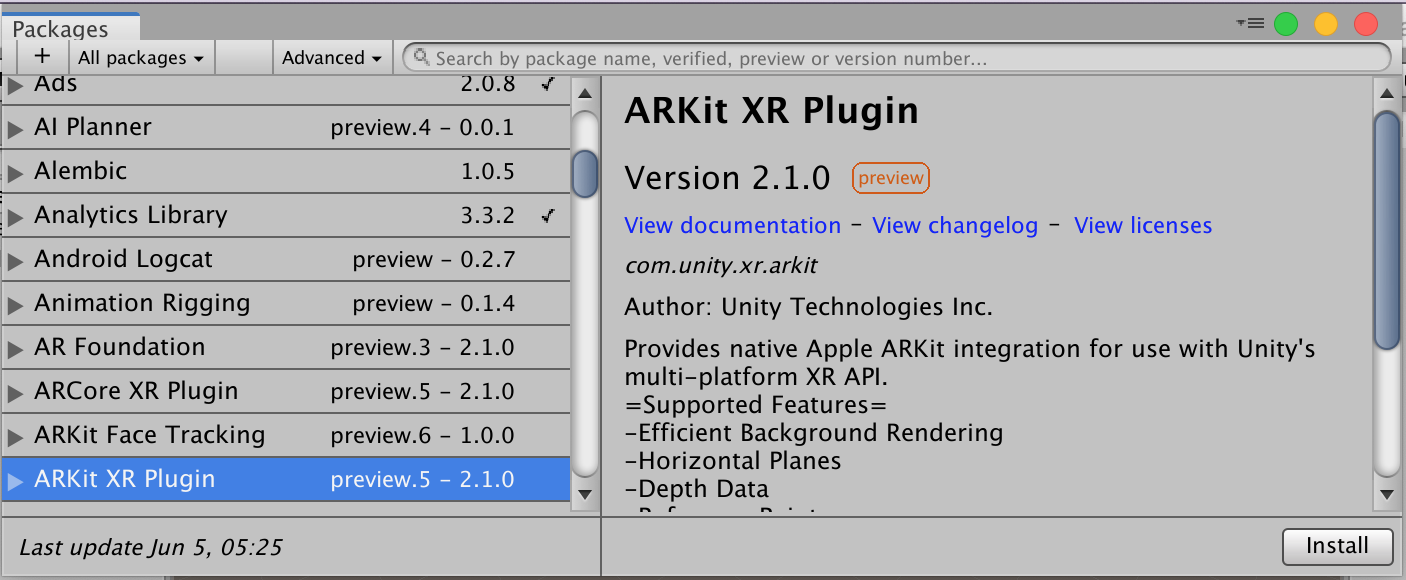1406x580 pixels.
Task: Click the package list scrollbar thumb
Action: point(585,173)
